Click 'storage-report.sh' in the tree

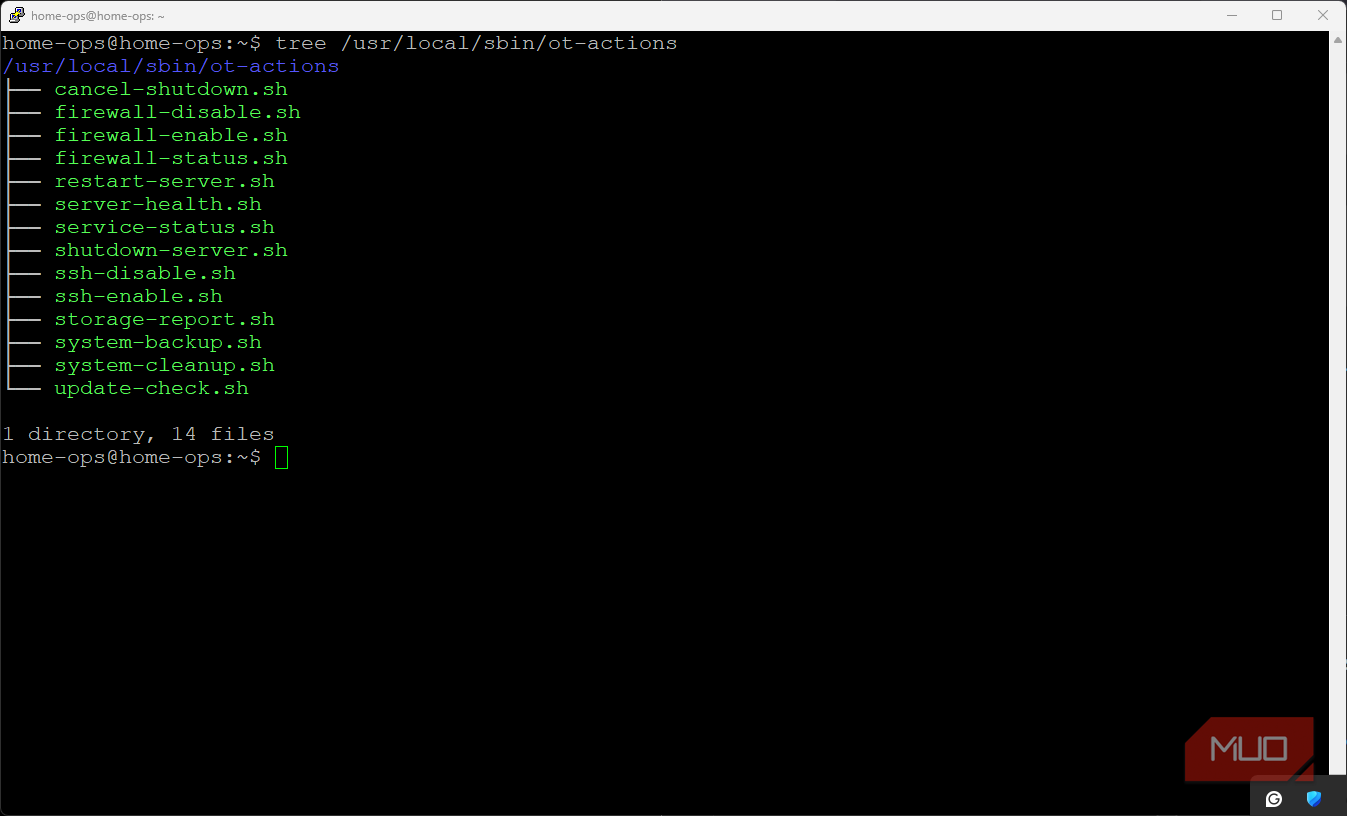click(164, 319)
